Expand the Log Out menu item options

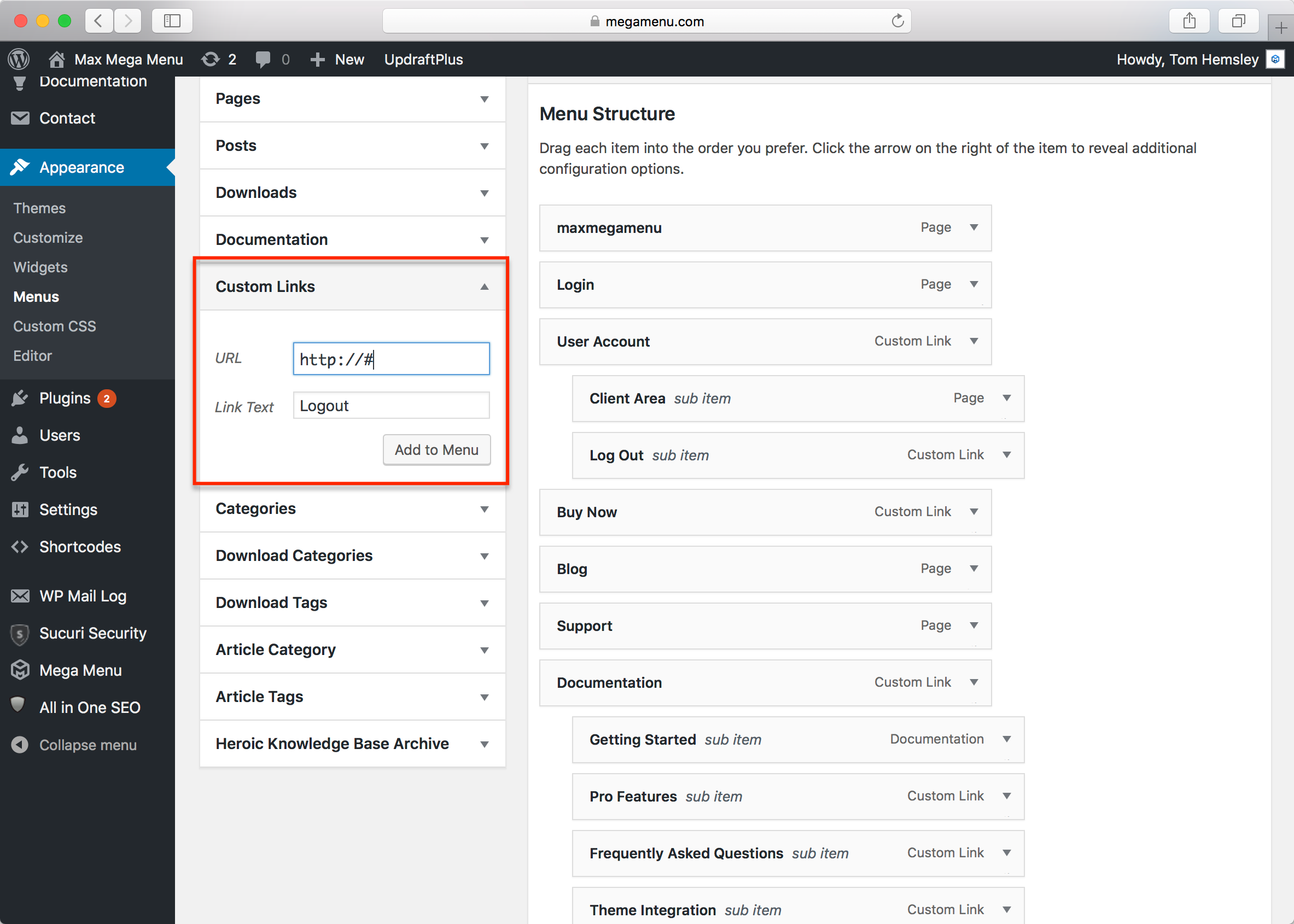click(x=1007, y=454)
